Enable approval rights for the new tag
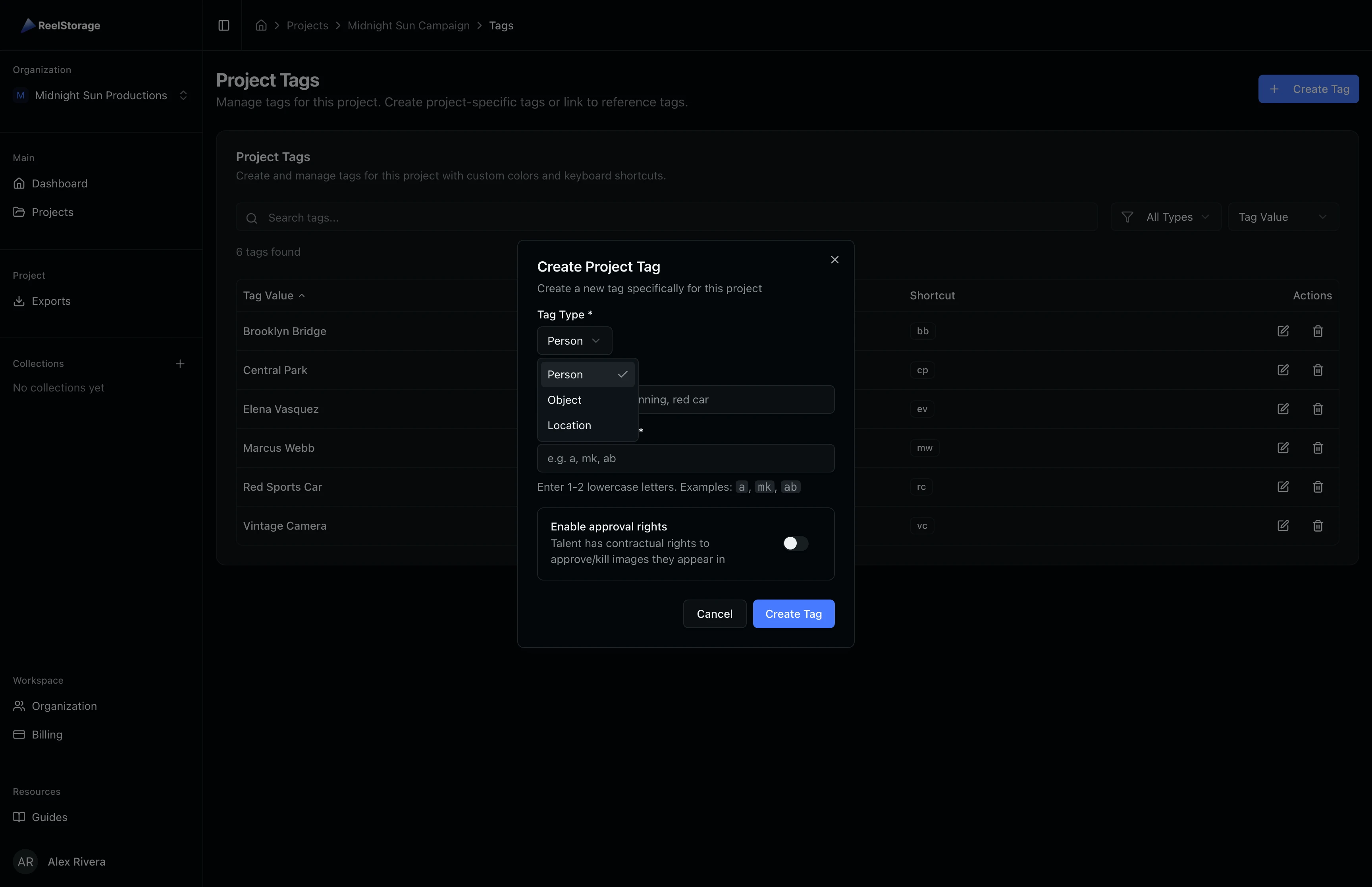1372x887 pixels. point(795,543)
